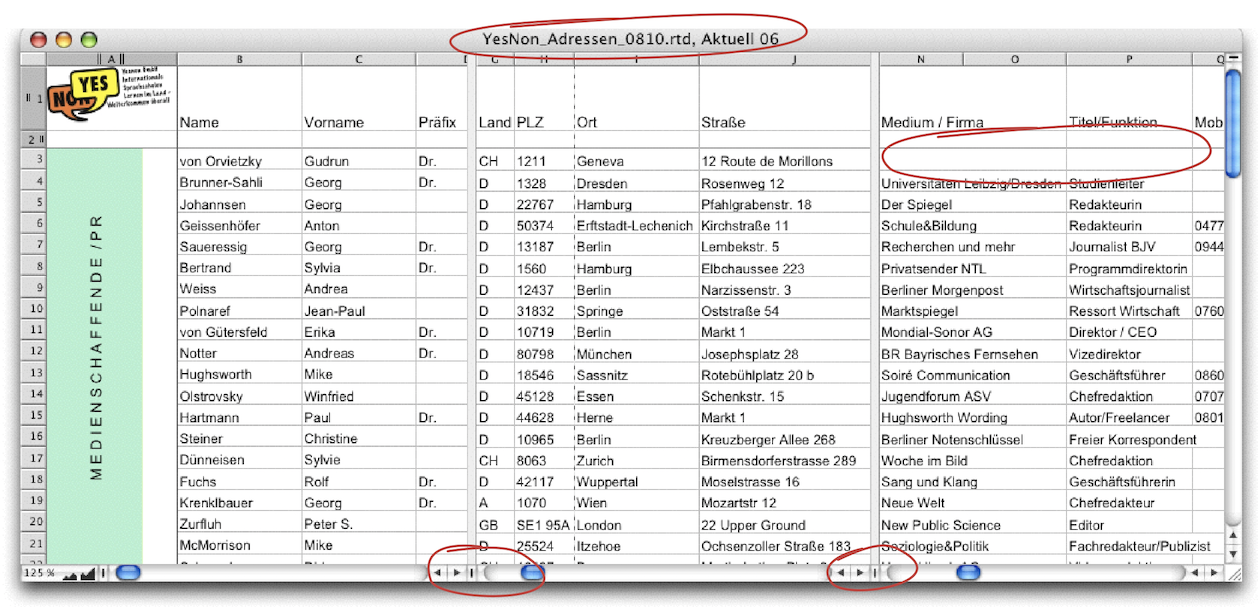Select row 10 header
Screen dimensions: 1258x607
tap(33, 311)
